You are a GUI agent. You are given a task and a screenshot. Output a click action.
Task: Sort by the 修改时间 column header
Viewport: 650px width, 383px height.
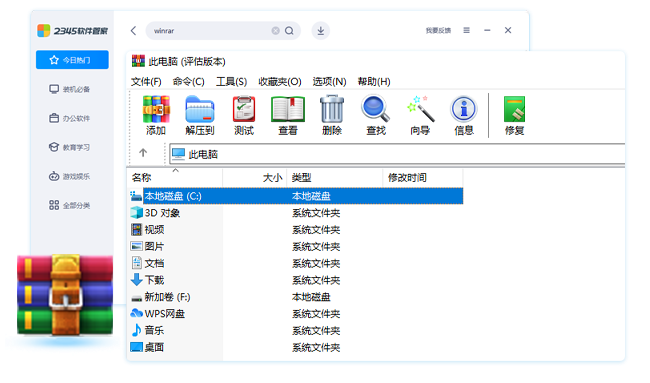423,178
